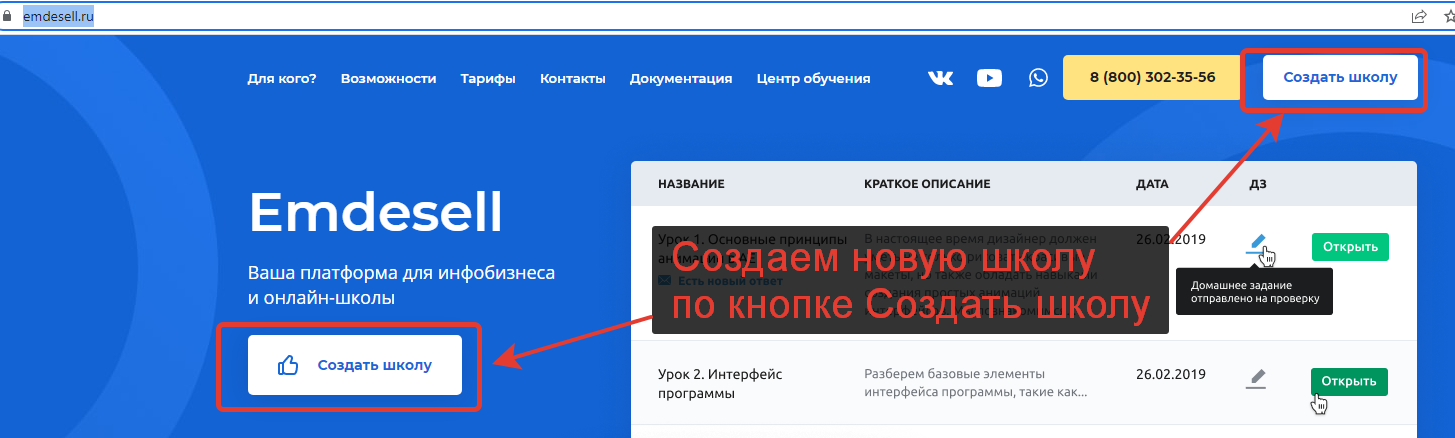Screen dimensions: 1455x438
Task: Click homework pencil icon for Урок 2
Action: point(1257,379)
